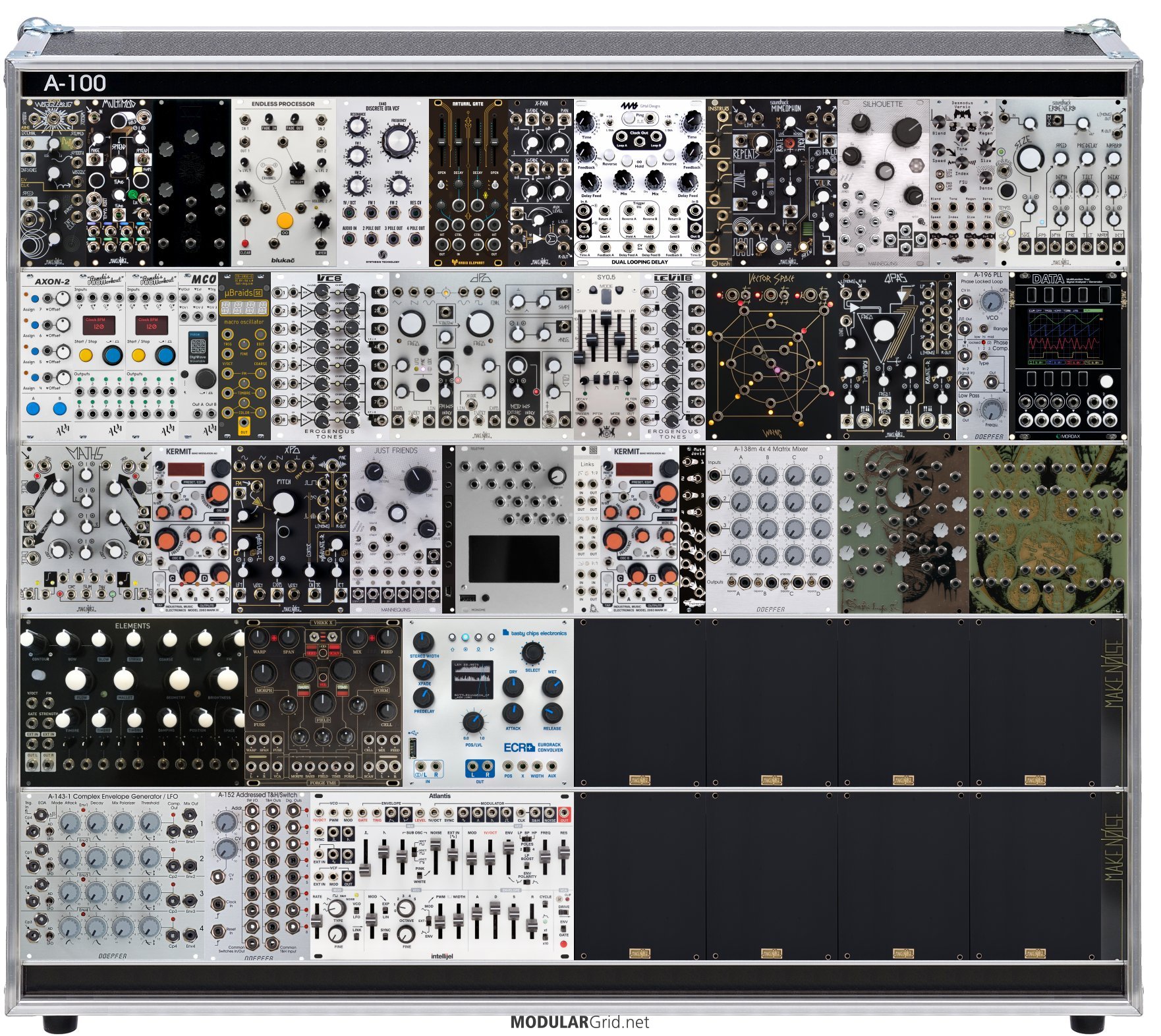Click the ECR+ Eurorack Convolver logo
Viewport: 1161px width, 1036px height.
(533, 747)
